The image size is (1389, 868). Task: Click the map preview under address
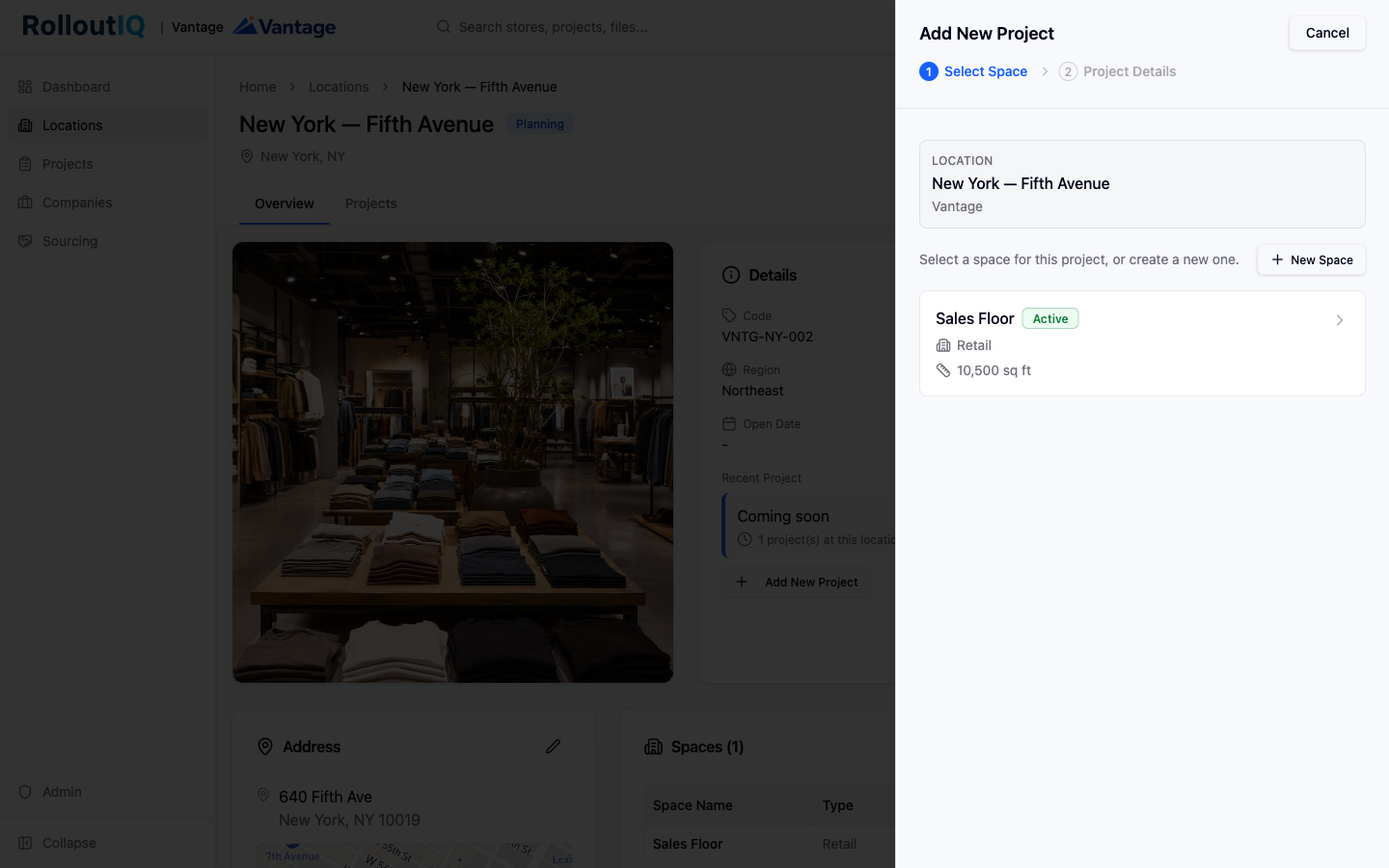coord(414,855)
